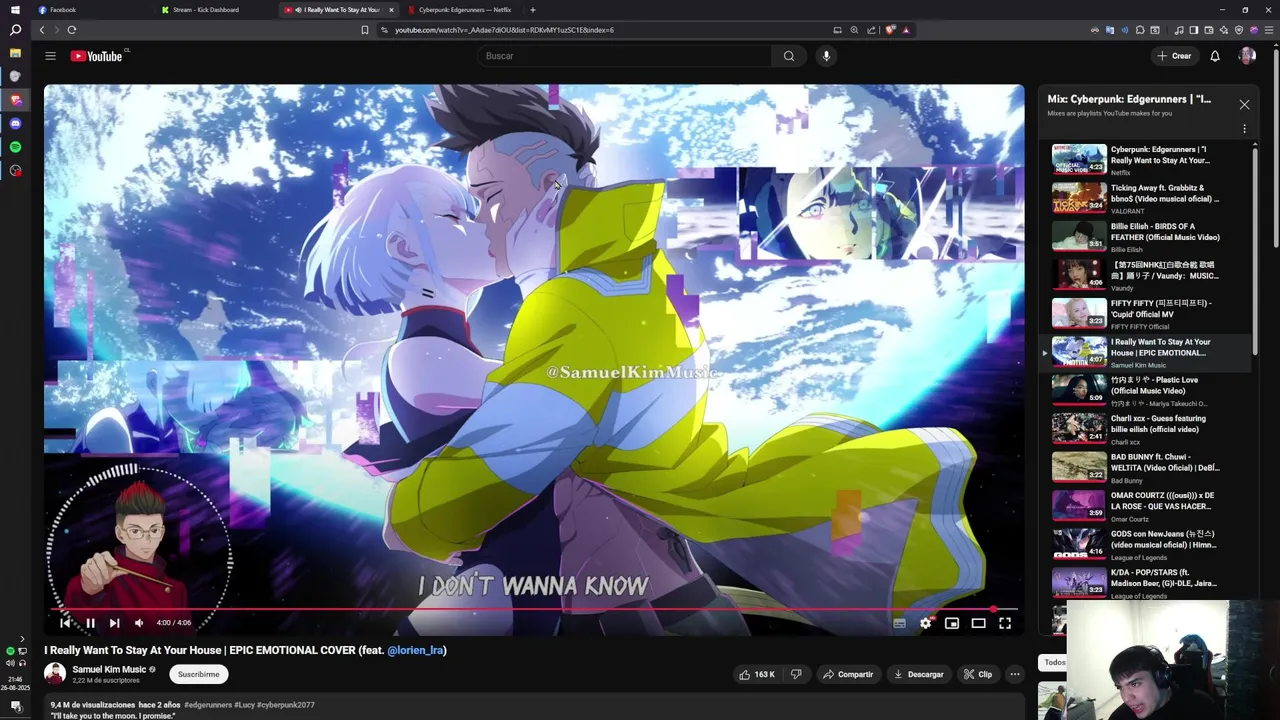Play Billie Eilish BIRDS OF A FEATHER item
The width and height of the screenshot is (1280, 720).
point(1146,237)
